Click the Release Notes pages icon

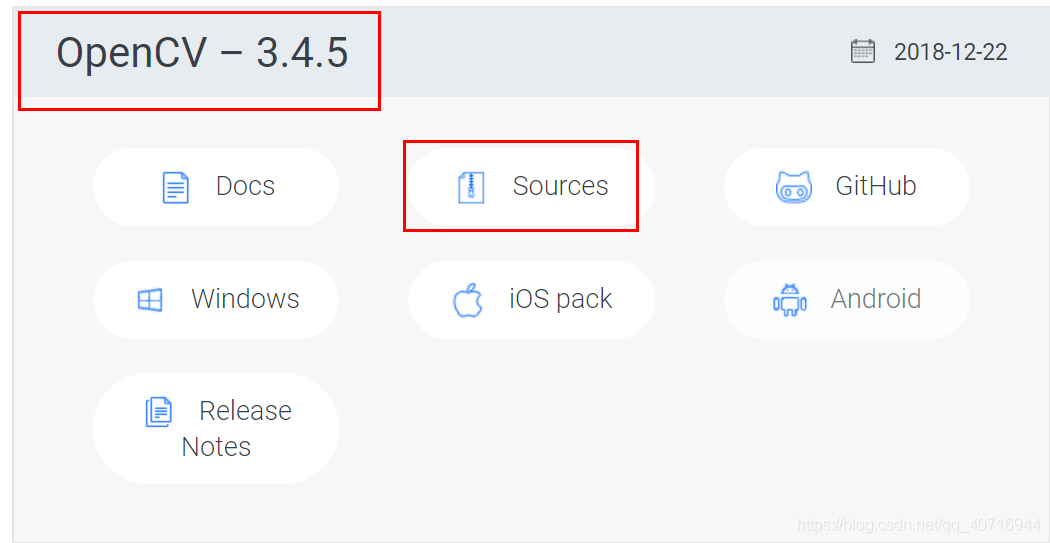(159, 412)
